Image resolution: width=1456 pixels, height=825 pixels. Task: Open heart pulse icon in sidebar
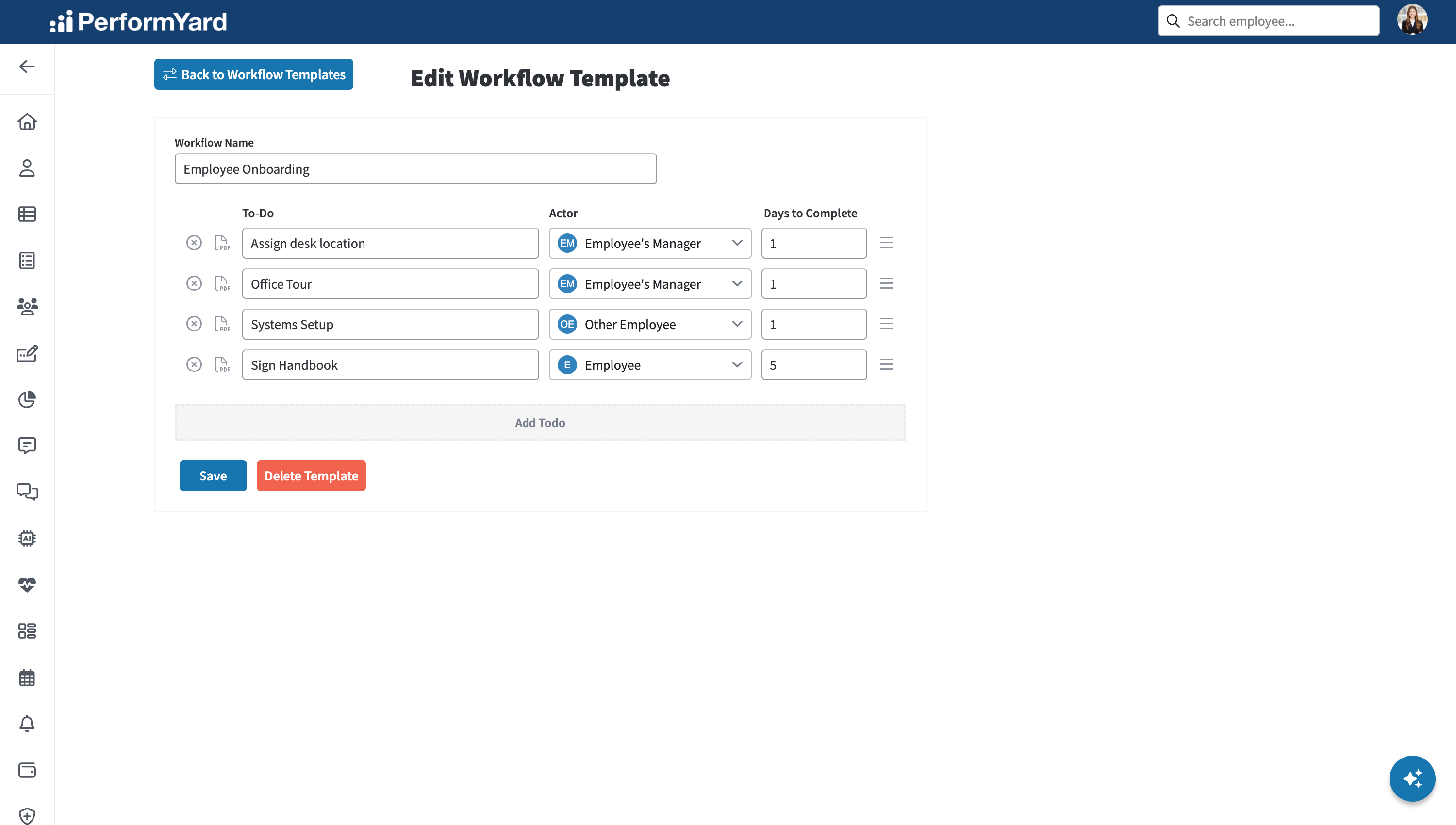(27, 584)
